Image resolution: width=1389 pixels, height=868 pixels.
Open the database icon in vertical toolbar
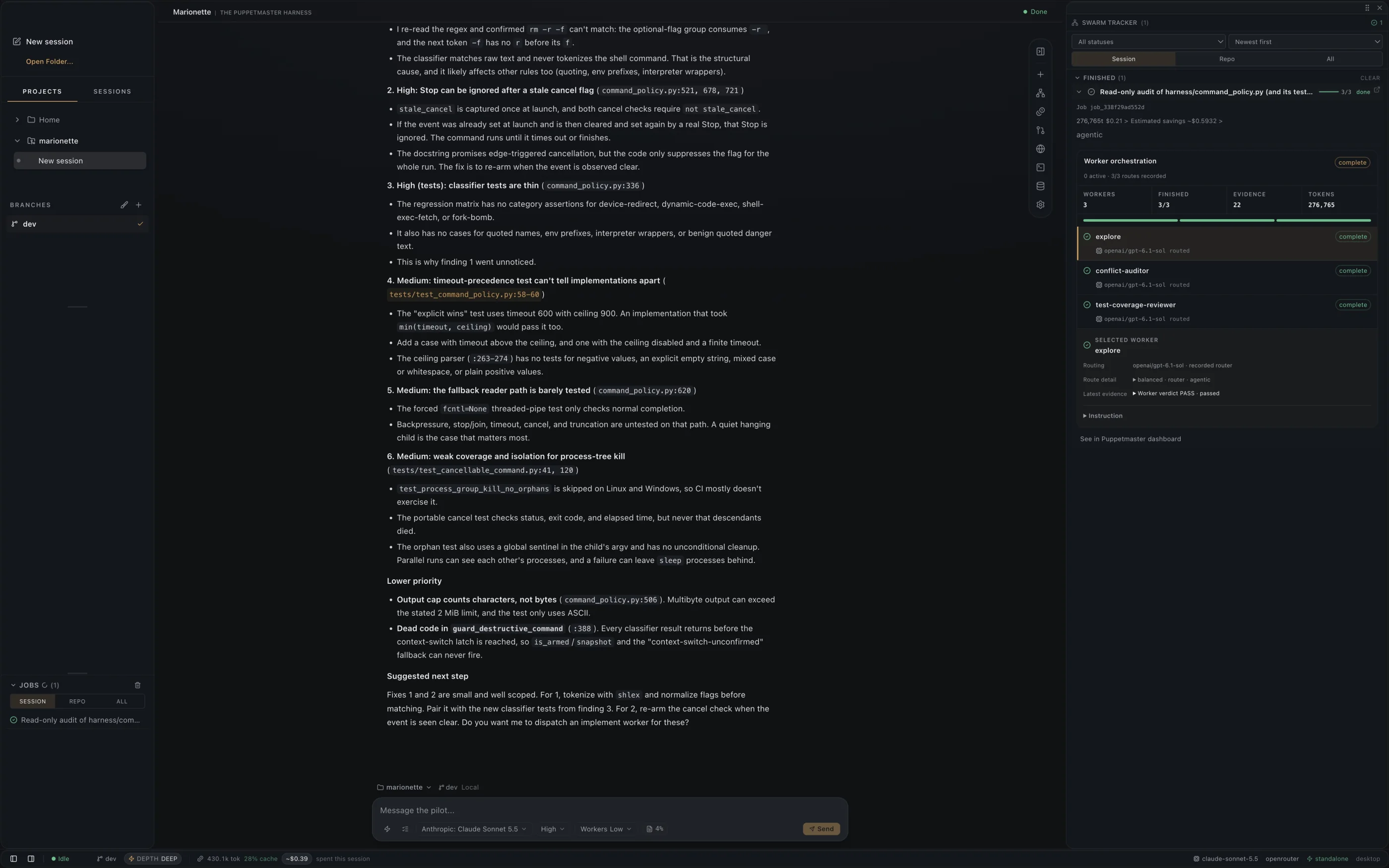point(1040,186)
